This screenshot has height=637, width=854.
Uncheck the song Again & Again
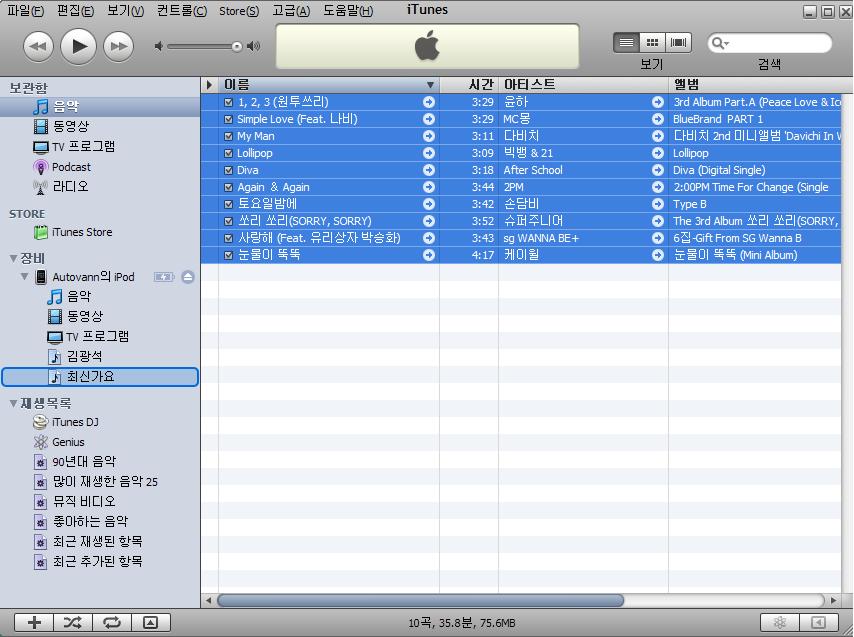point(228,187)
